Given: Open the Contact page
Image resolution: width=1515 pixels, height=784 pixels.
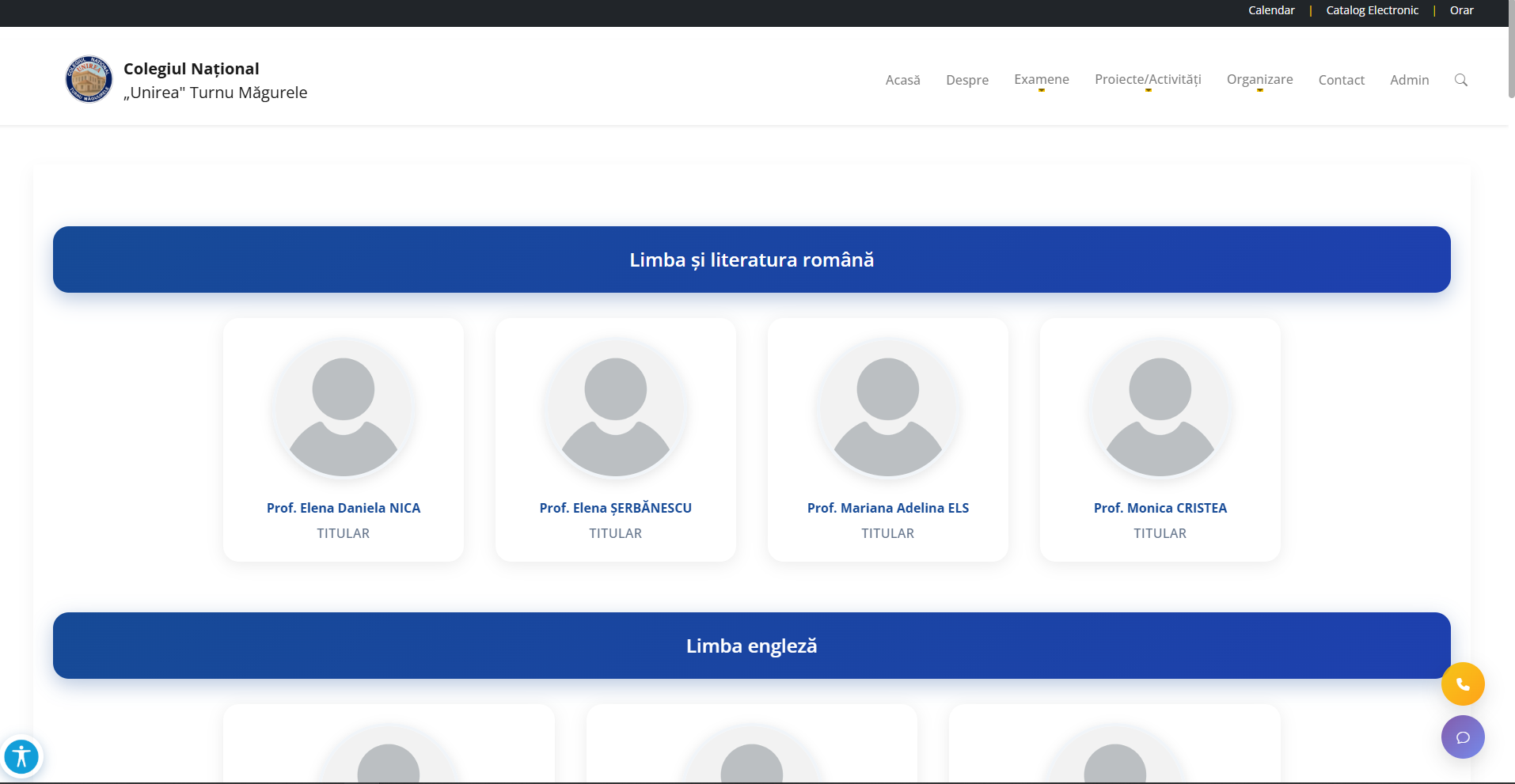Looking at the screenshot, I should pos(1342,80).
